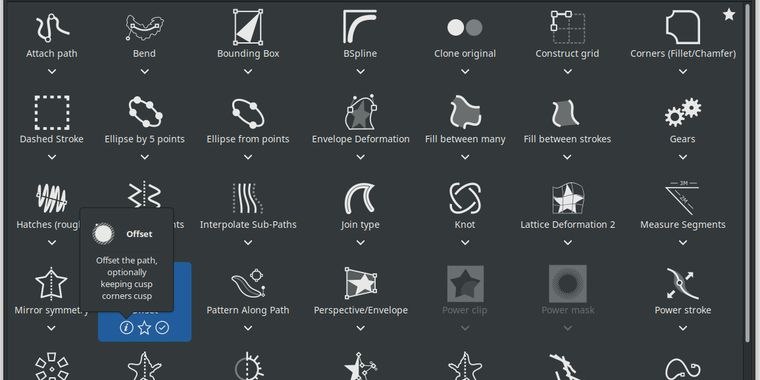Expand the chevron below Ellipse by 5 points
The width and height of the screenshot is (760, 380).
point(144,157)
